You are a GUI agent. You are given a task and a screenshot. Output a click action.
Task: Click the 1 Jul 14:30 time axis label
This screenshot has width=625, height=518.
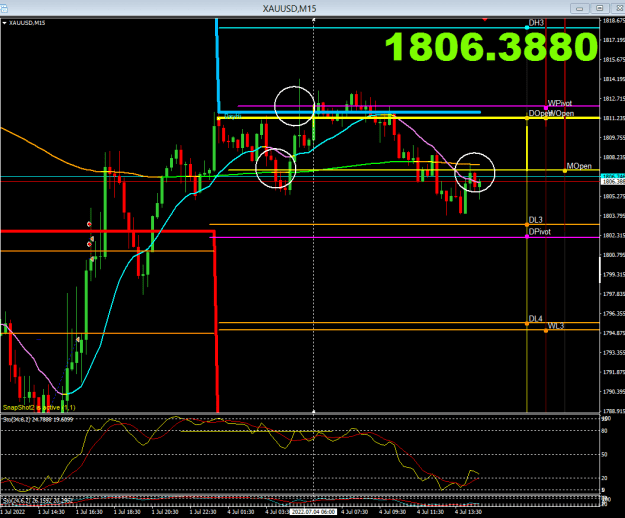(x=51, y=512)
